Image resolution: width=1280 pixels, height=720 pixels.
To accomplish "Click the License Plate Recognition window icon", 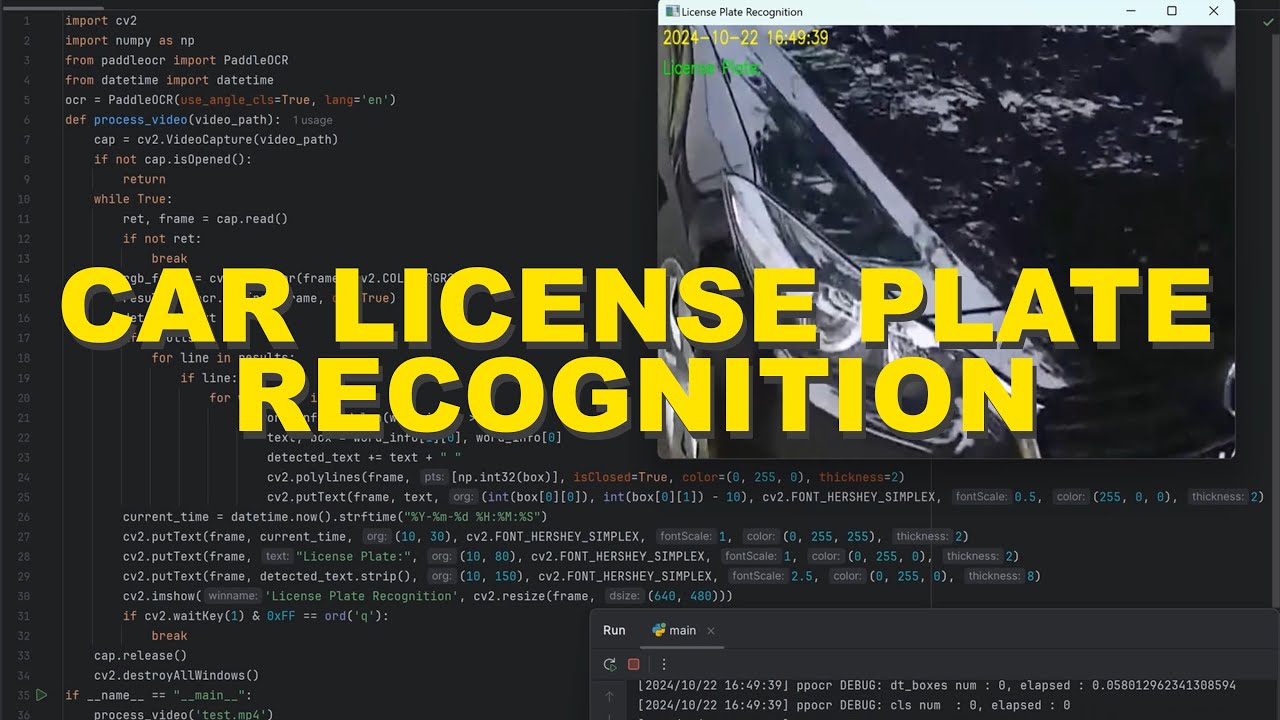I will click(671, 12).
